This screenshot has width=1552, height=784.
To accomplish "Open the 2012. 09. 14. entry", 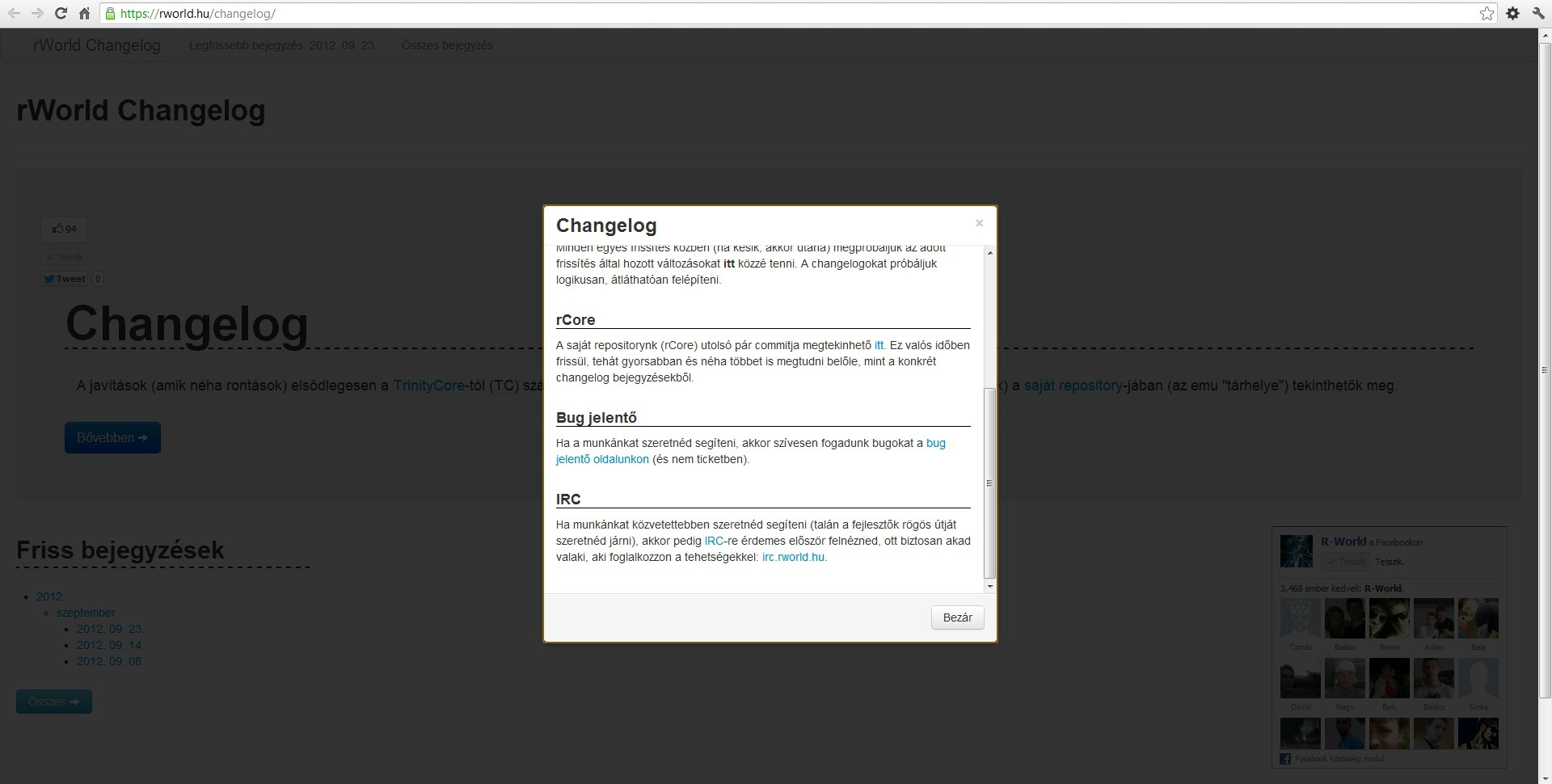I will (x=109, y=645).
